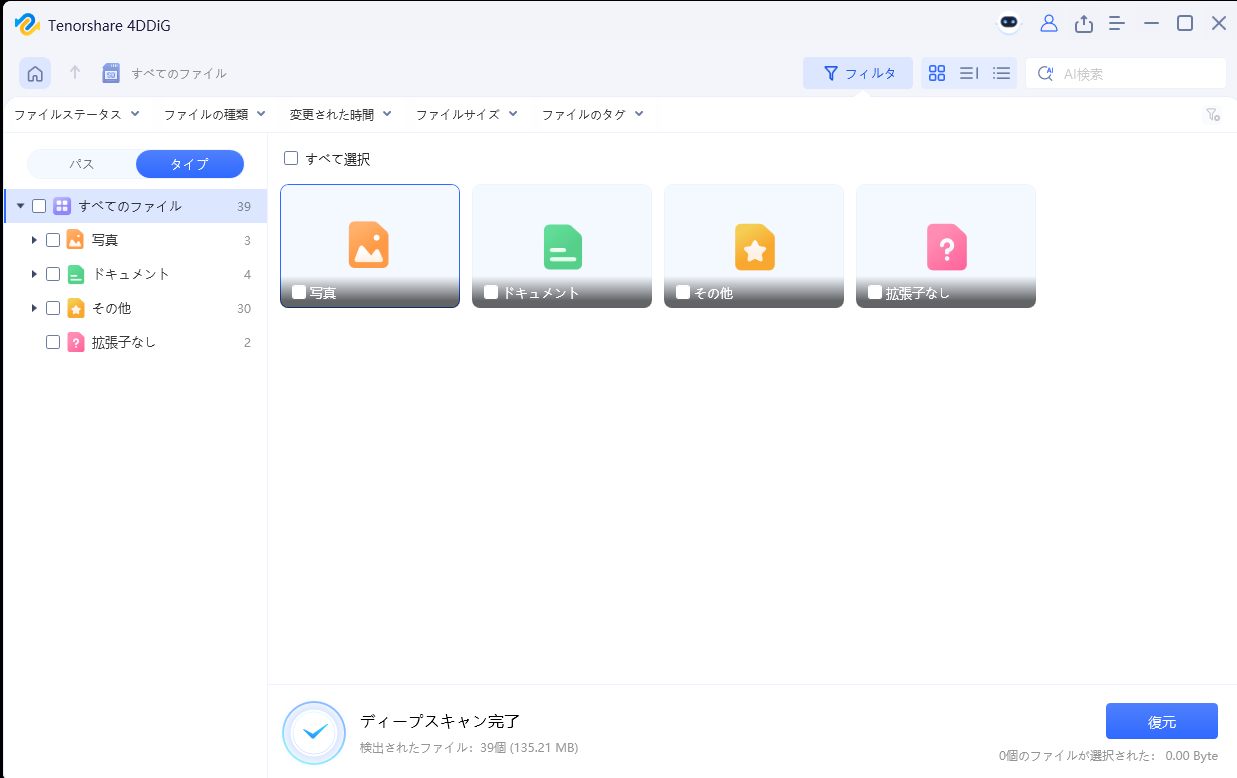Click the share/export icon
This screenshot has width=1237, height=778.
[1083, 24]
